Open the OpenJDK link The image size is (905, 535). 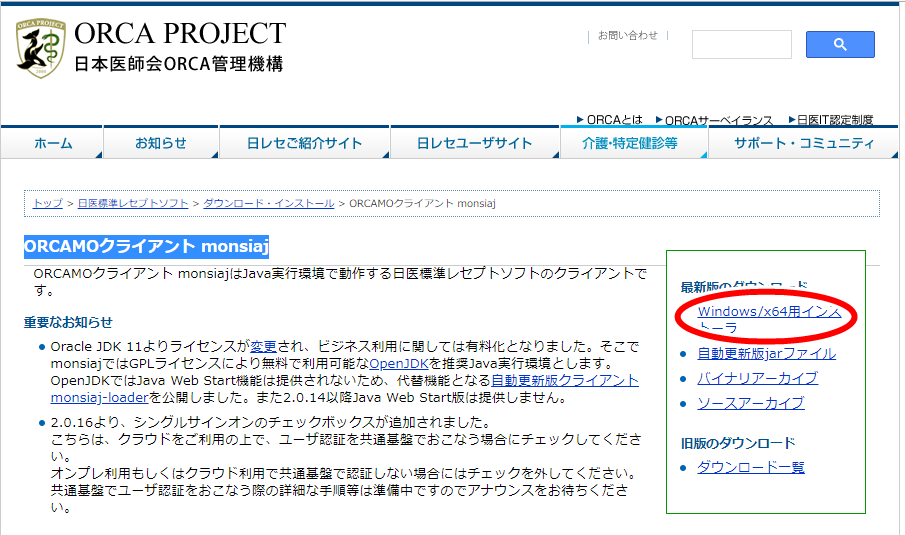pos(399,364)
